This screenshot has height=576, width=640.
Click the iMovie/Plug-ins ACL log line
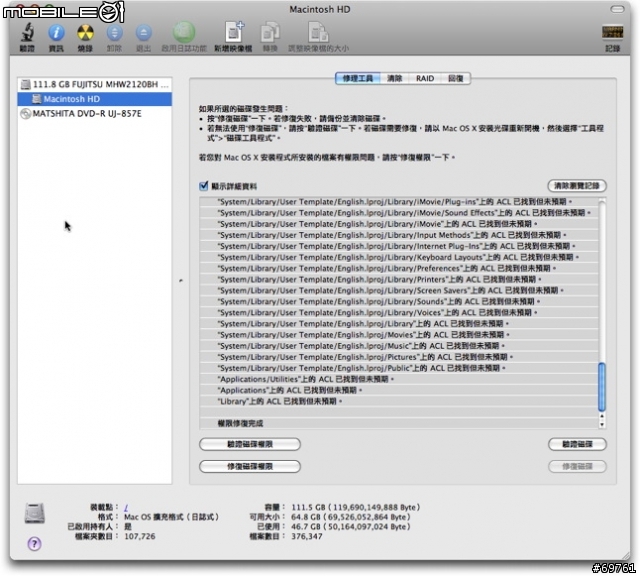point(399,202)
